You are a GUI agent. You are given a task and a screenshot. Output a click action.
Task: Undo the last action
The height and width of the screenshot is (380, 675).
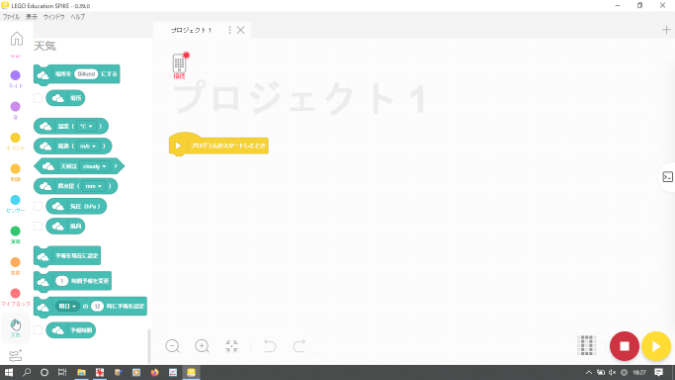[270, 346]
